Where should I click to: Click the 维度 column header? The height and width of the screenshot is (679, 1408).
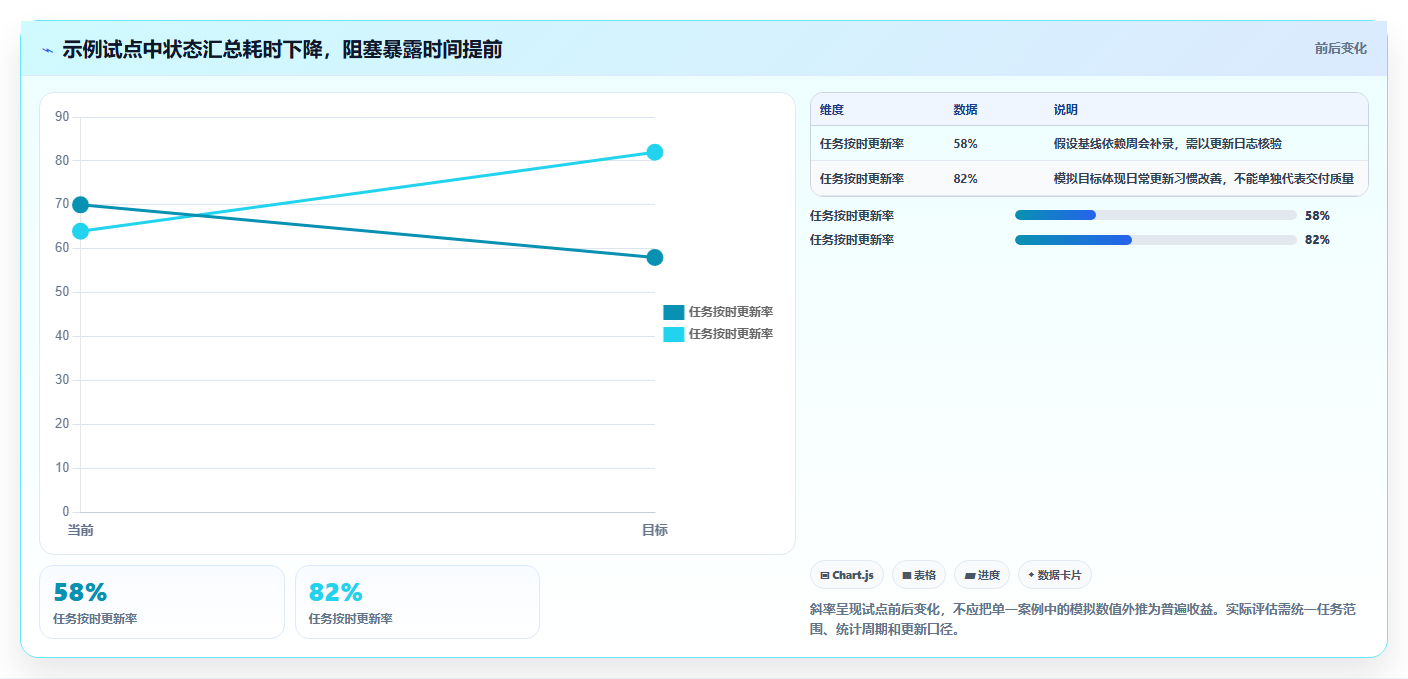832,110
